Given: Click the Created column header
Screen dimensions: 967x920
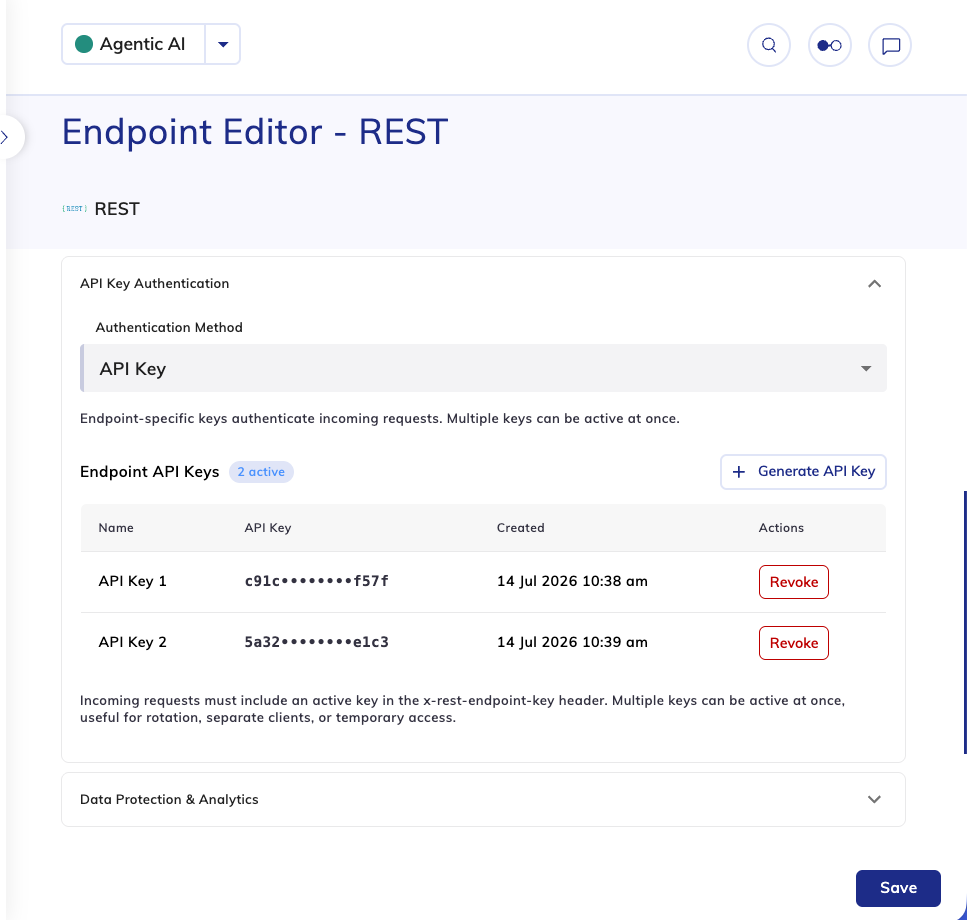Looking at the screenshot, I should pos(521,528).
